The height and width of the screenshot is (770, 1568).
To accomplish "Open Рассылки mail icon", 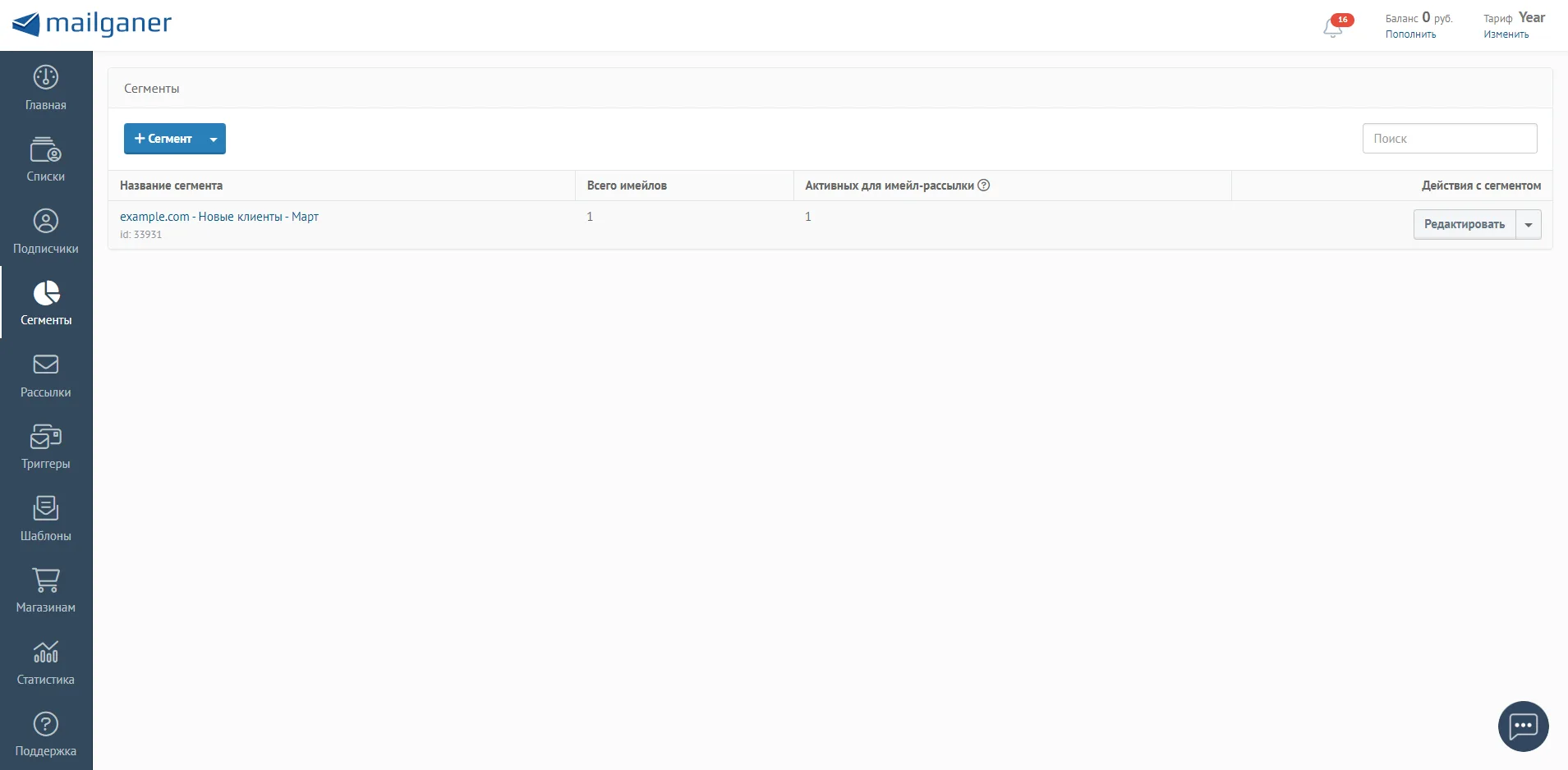I will coord(46,364).
